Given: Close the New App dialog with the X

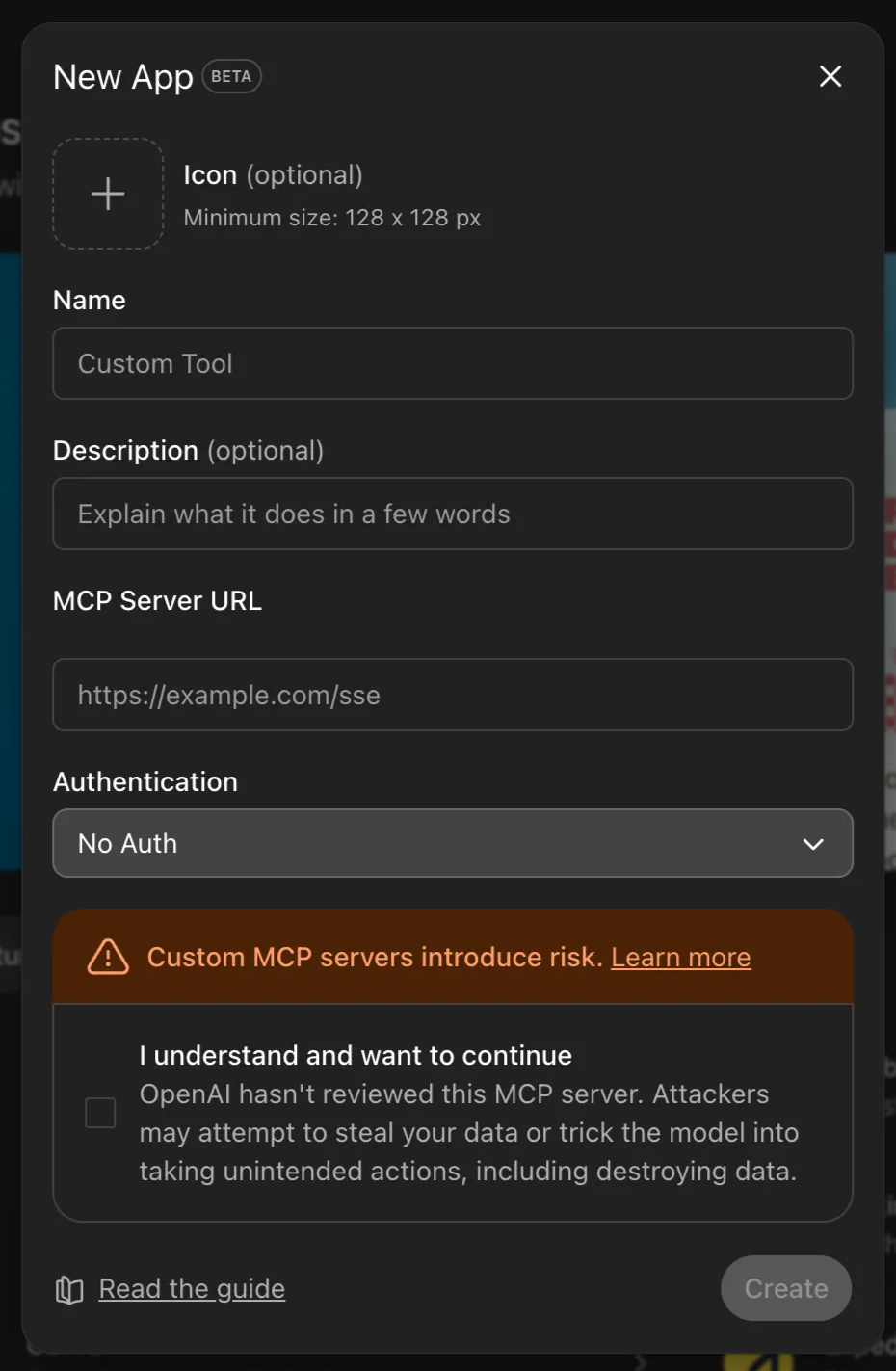Looking at the screenshot, I should pyautogui.click(x=830, y=76).
